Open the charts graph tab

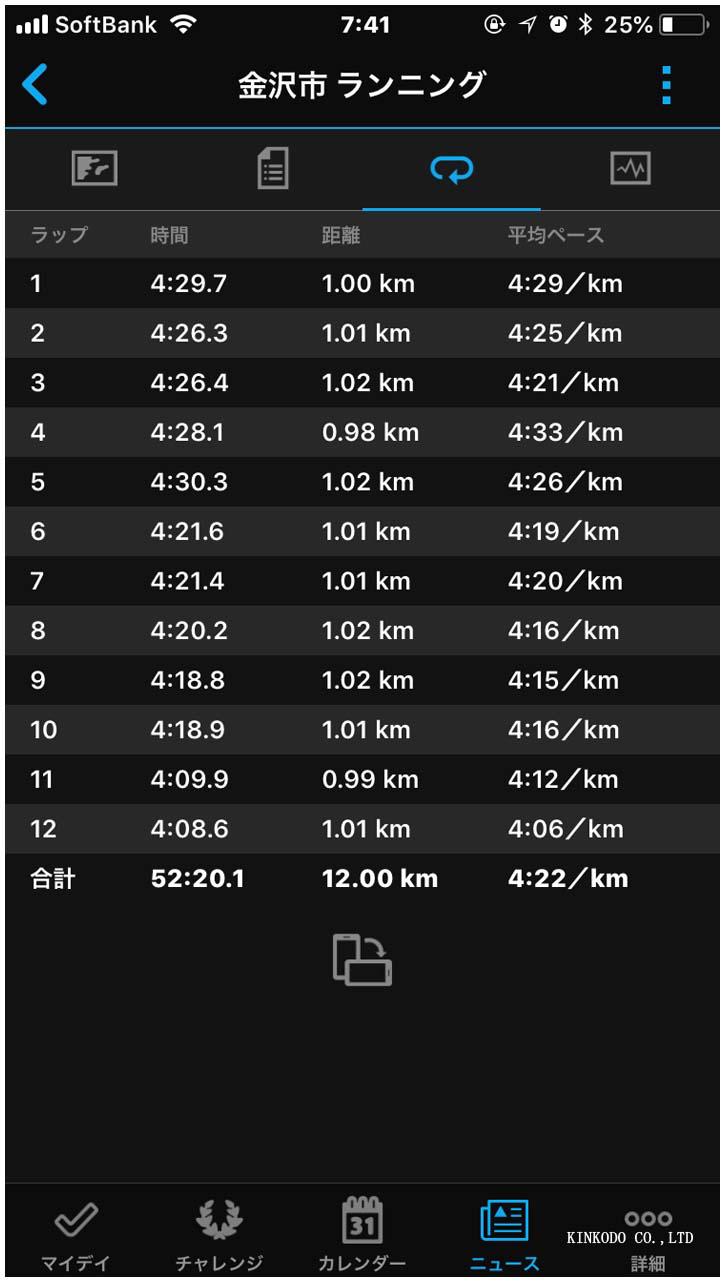(x=630, y=168)
